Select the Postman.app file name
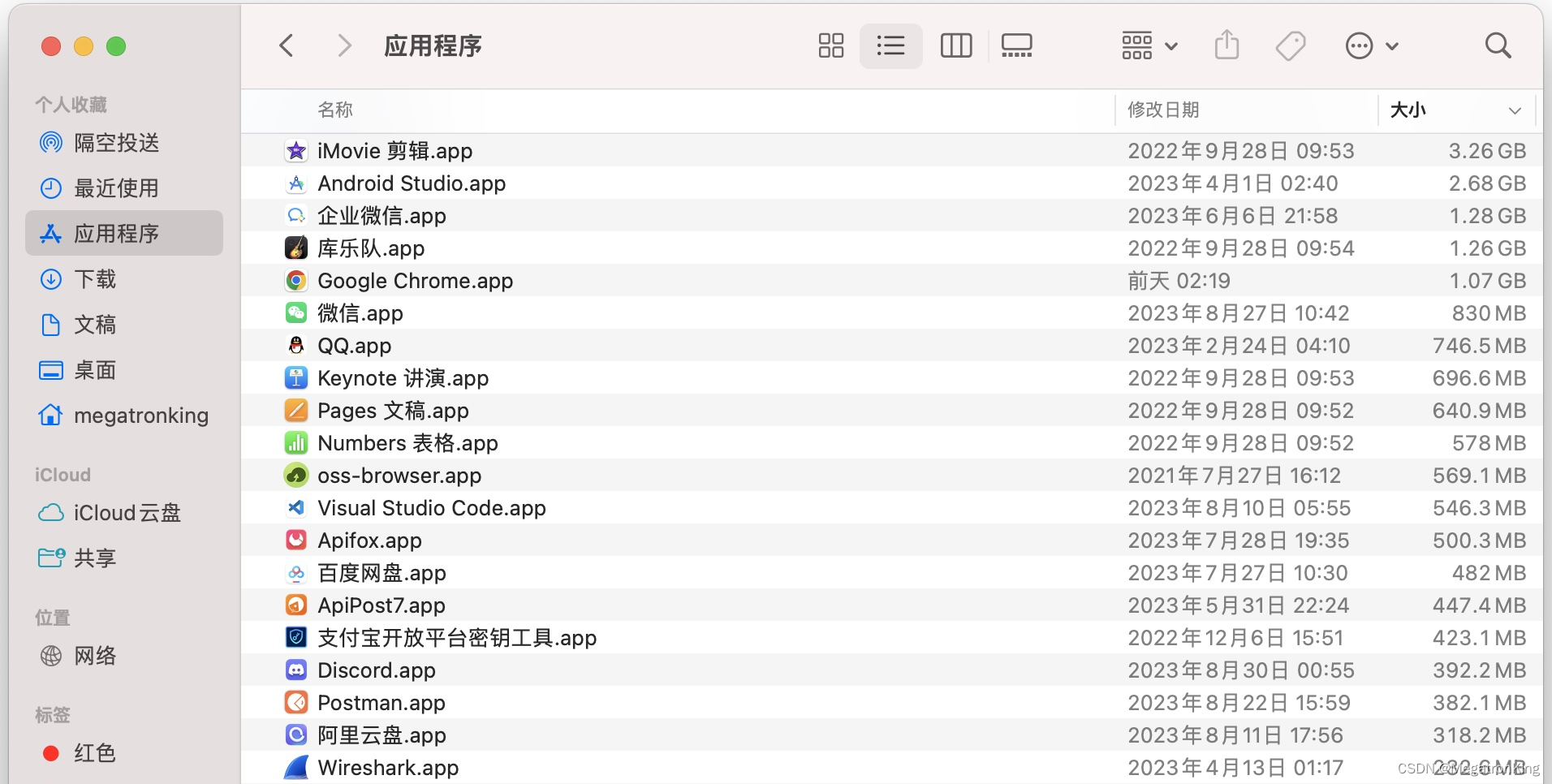 click(x=382, y=703)
